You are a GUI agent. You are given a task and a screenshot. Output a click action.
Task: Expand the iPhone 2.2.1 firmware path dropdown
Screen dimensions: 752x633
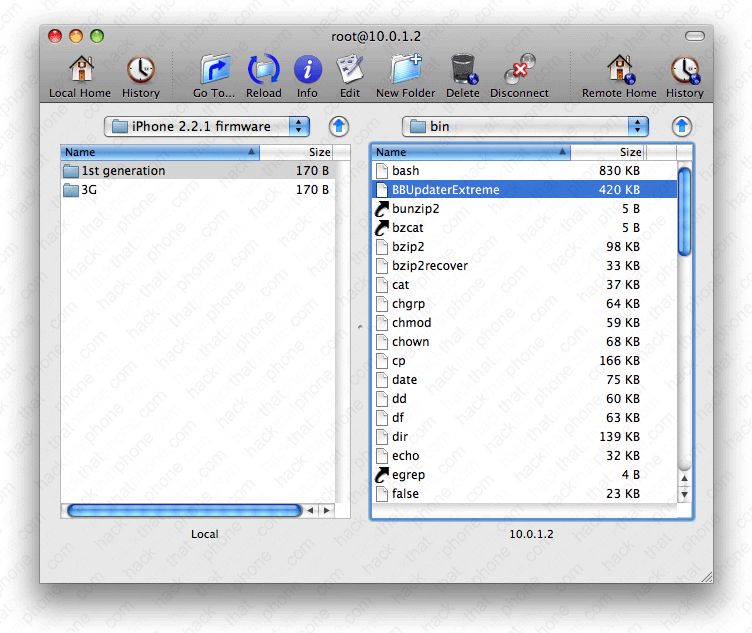207,126
